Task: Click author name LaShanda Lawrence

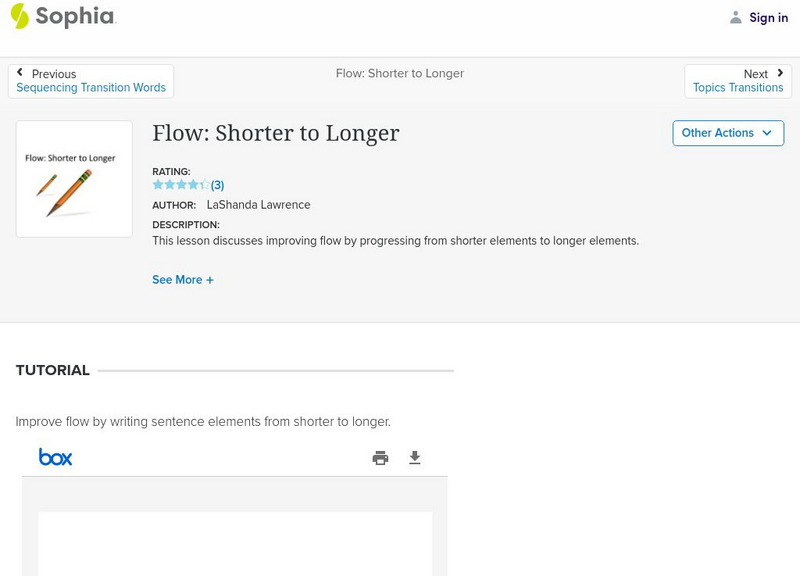Action: point(258,205)
